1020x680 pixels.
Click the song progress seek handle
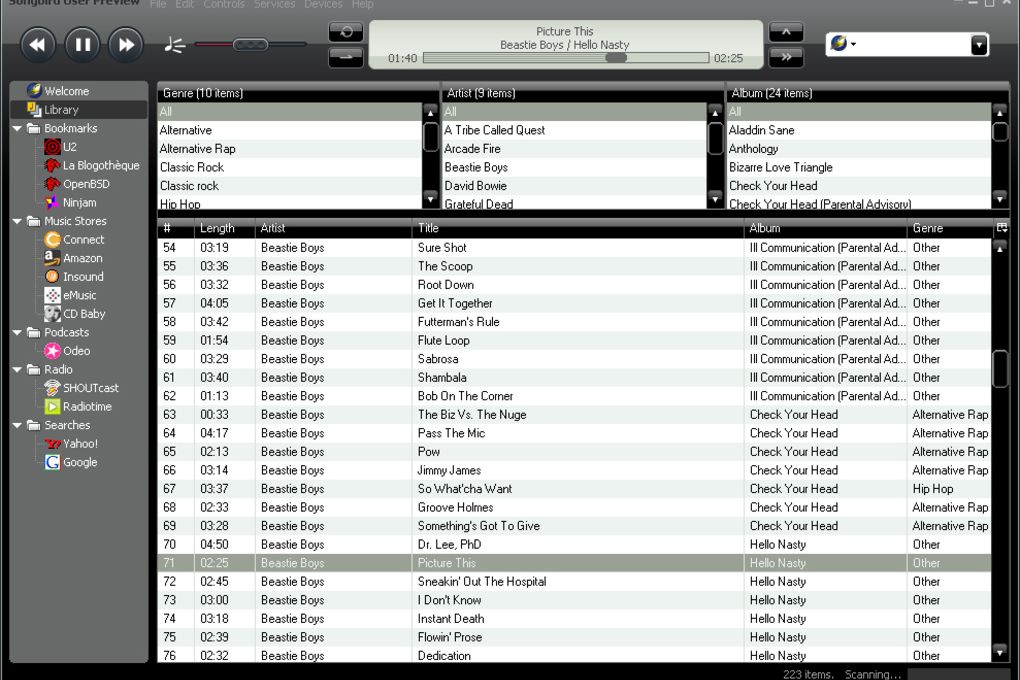click(615, 58)
